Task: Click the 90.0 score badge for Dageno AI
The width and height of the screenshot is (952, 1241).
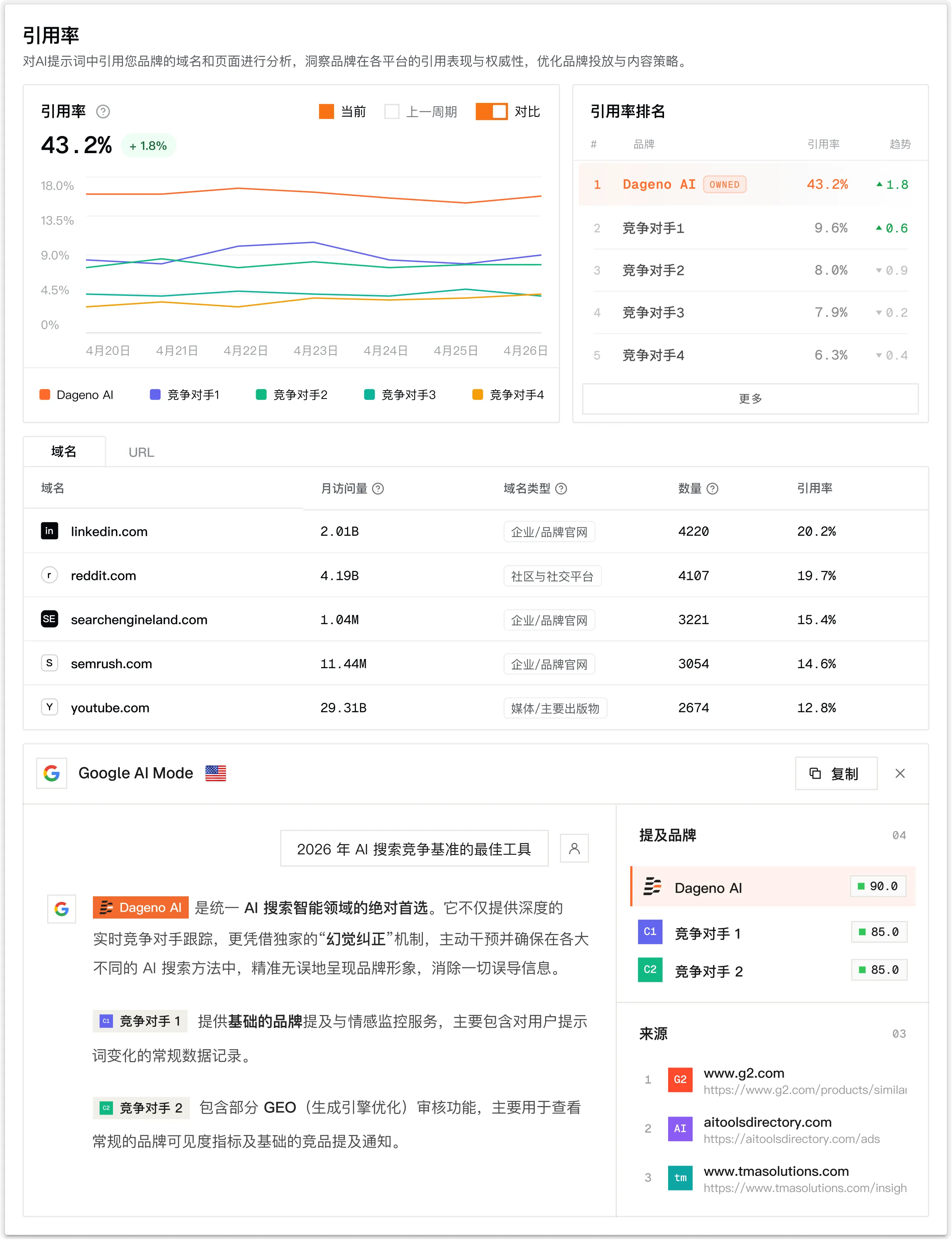Action: point(878,886)
